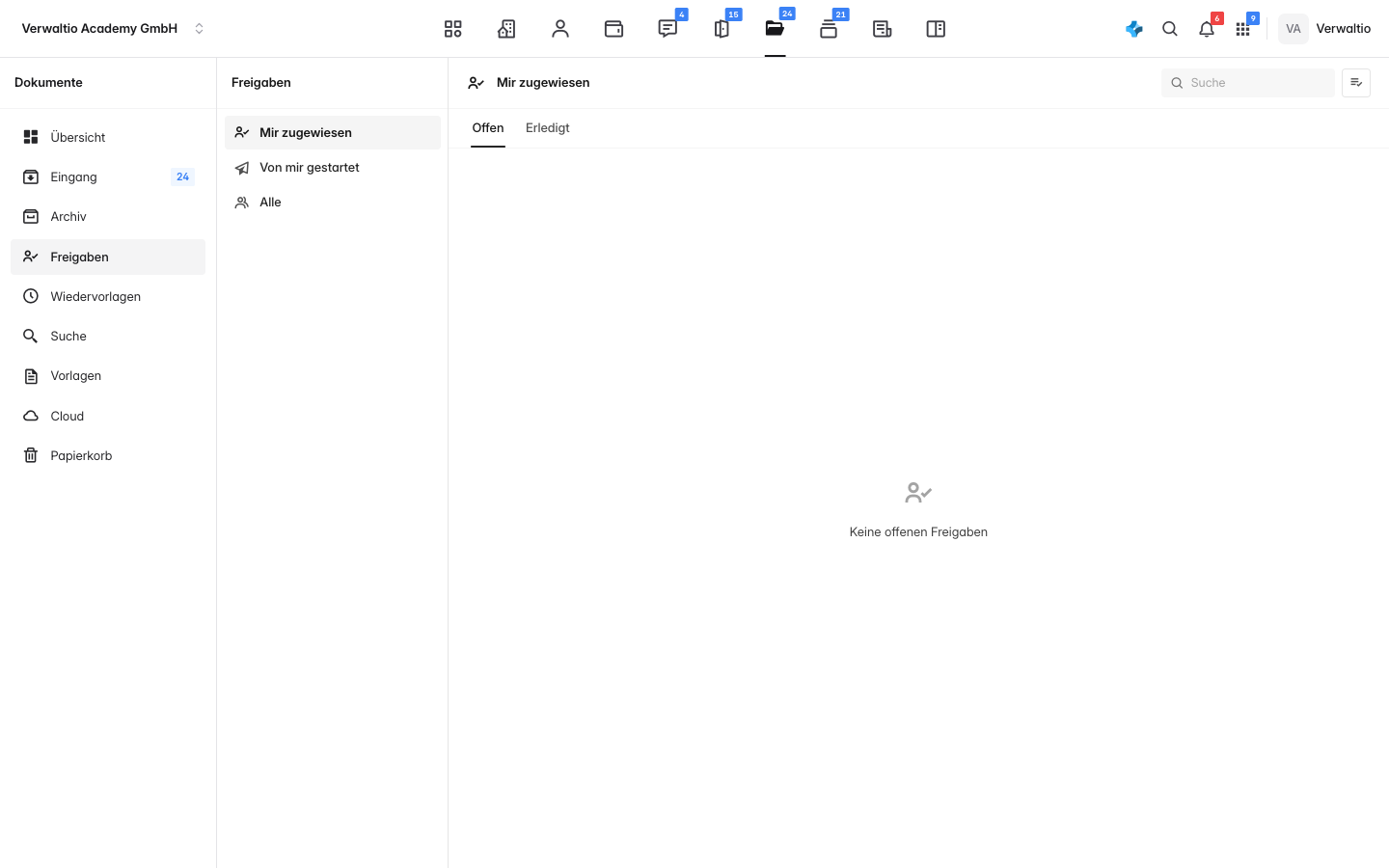Open Suche in Dokumente sidebar
Image resolution: width=1389 pixels, height=868 pixels.
point(108,337)
